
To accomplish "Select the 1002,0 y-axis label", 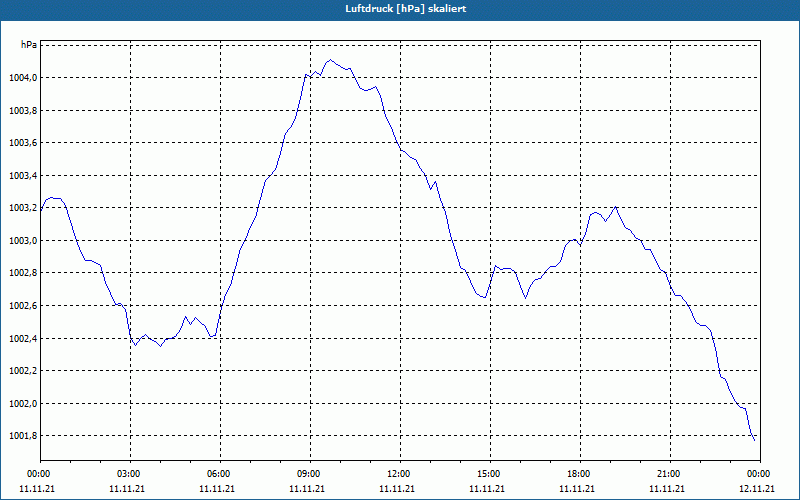I will click(x=23, y=404).
